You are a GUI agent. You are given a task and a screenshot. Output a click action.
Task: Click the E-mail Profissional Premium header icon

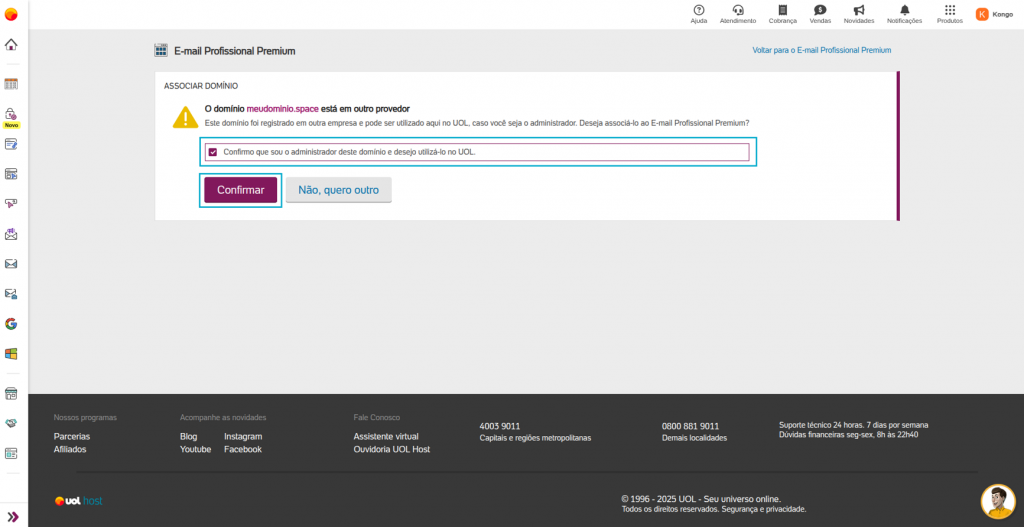pos(161,50)
